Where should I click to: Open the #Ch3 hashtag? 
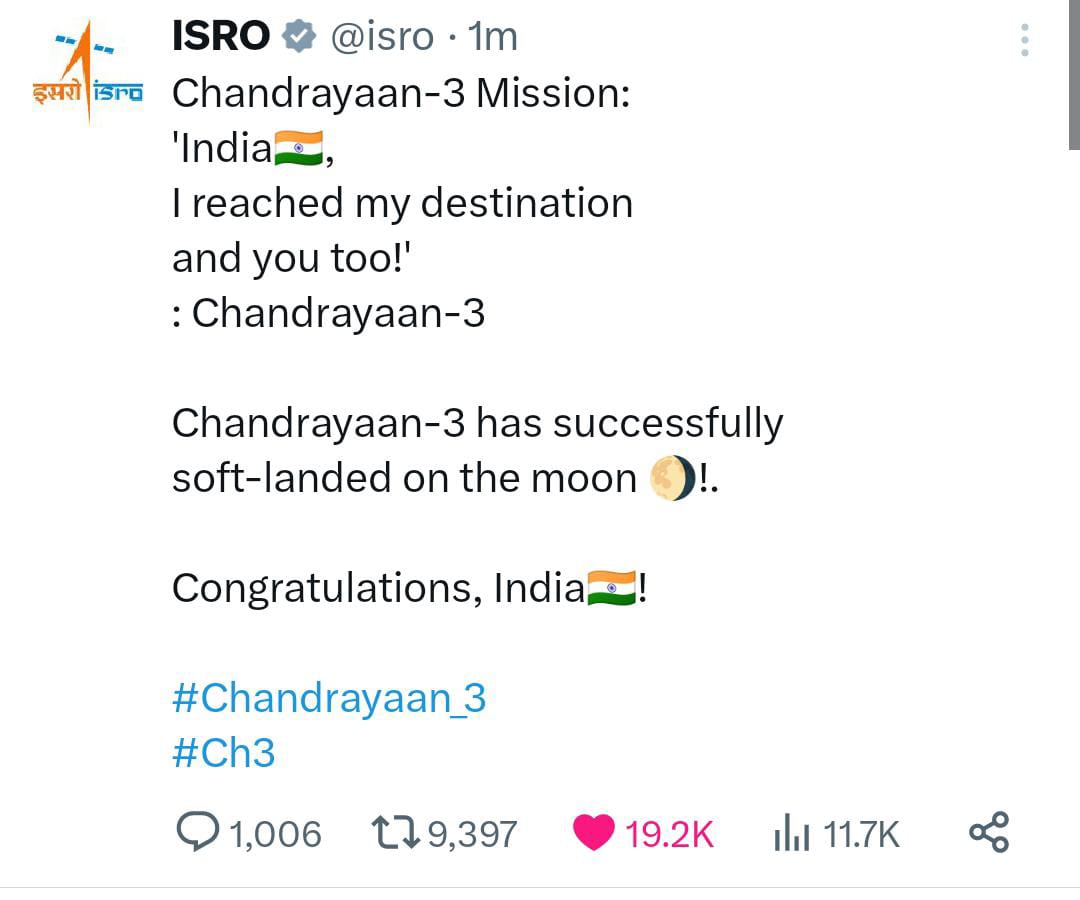tap(223, 753)
